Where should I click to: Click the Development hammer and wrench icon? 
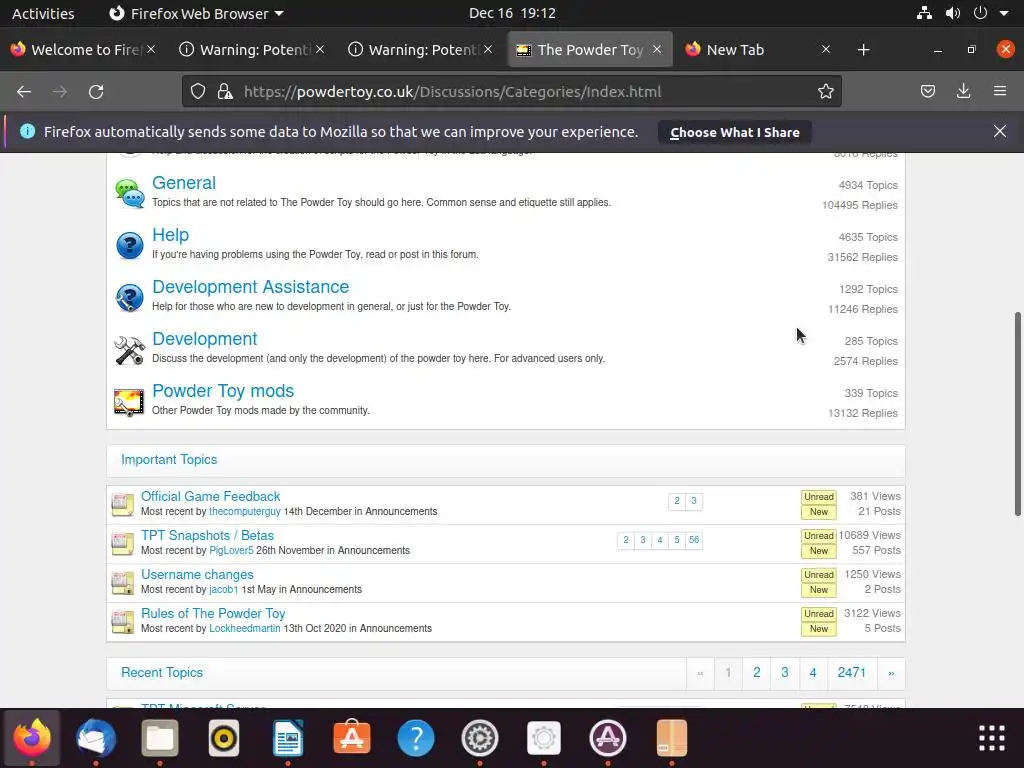click(x=129, y=350)
